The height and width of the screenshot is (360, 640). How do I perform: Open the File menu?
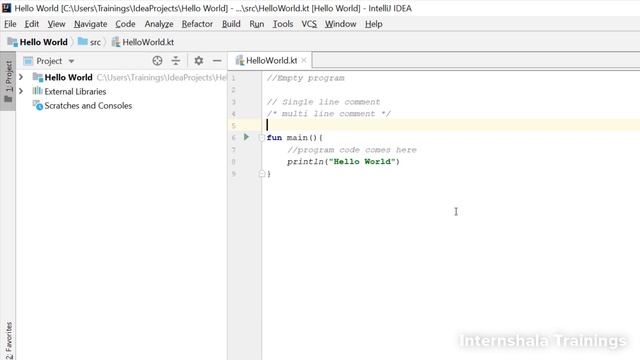tap(10, 24)
